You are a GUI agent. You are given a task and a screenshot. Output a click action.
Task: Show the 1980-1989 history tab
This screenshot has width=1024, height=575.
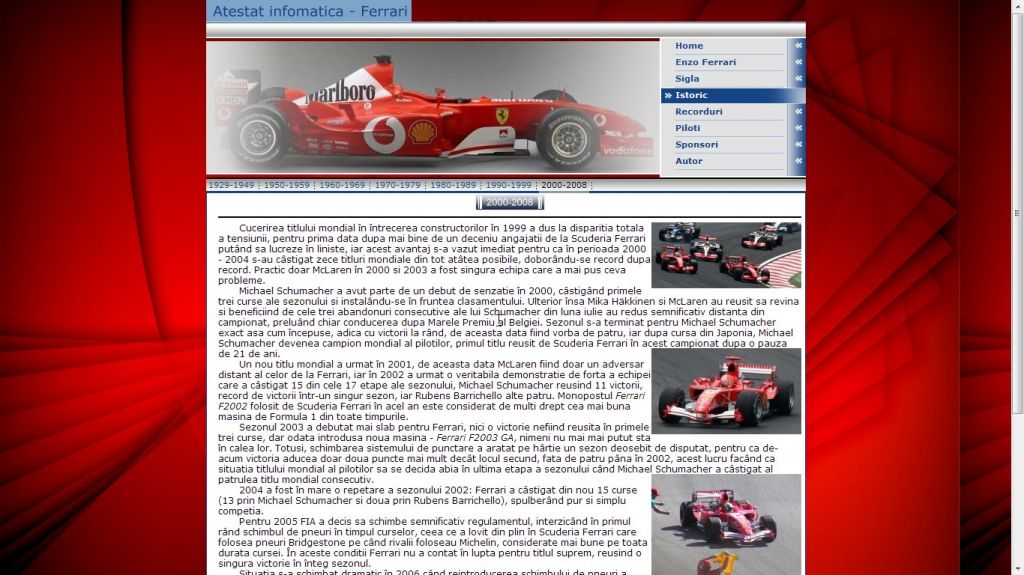453,185
